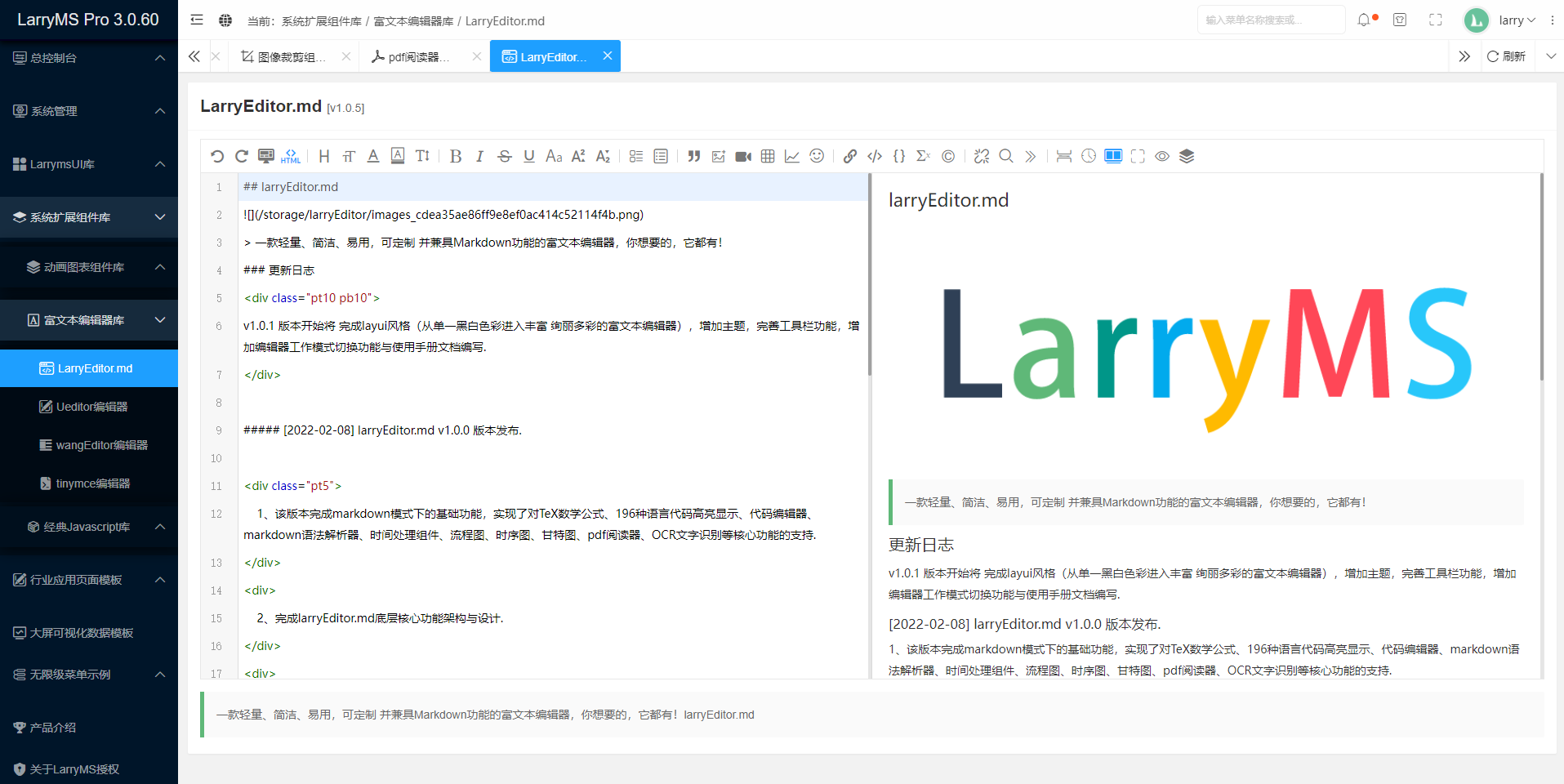
Task: Expand 总控制台 menu
Action: coord(89,58)
